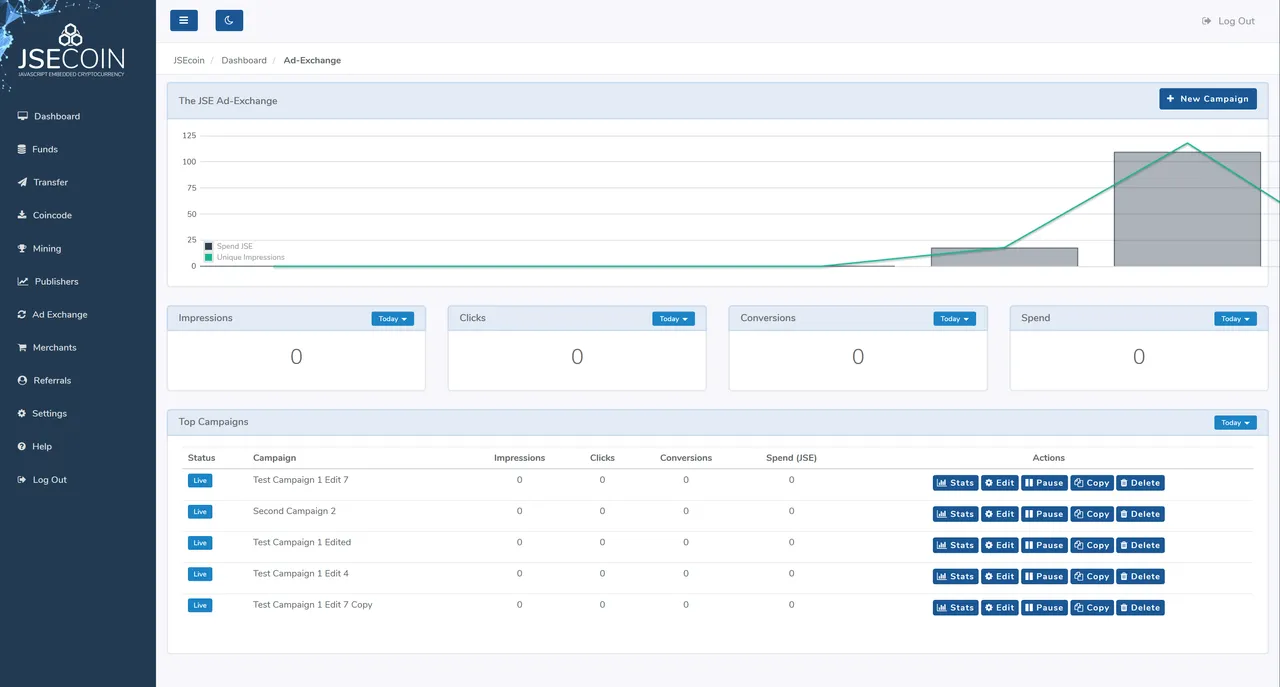Click the Campaign column header
This screenshot has width=1280, height=687.
pyautogui.click(x=274, y=458)
